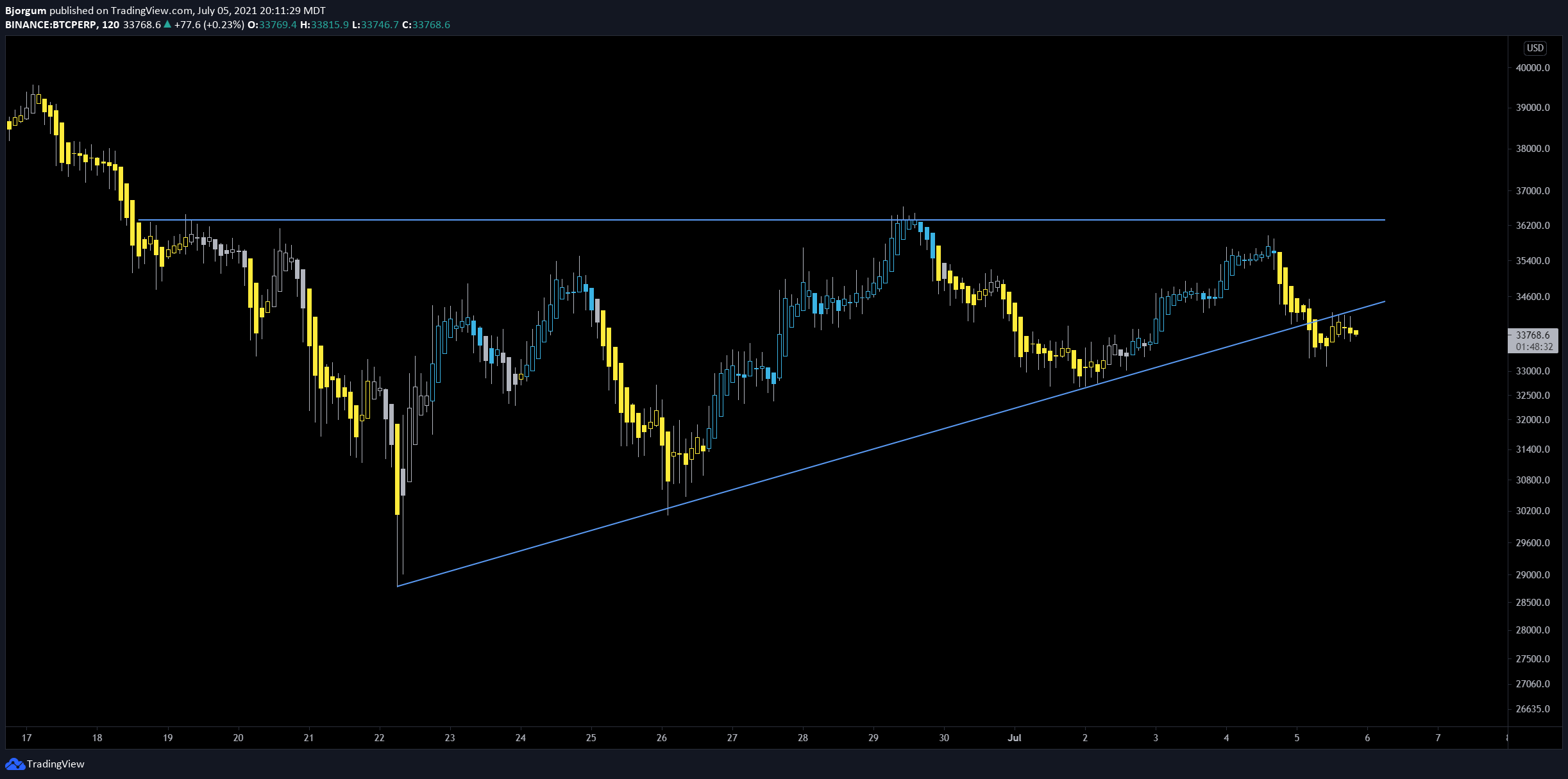
Task: Click the current price label 33768.6
Action: [x=1532, y=335]
